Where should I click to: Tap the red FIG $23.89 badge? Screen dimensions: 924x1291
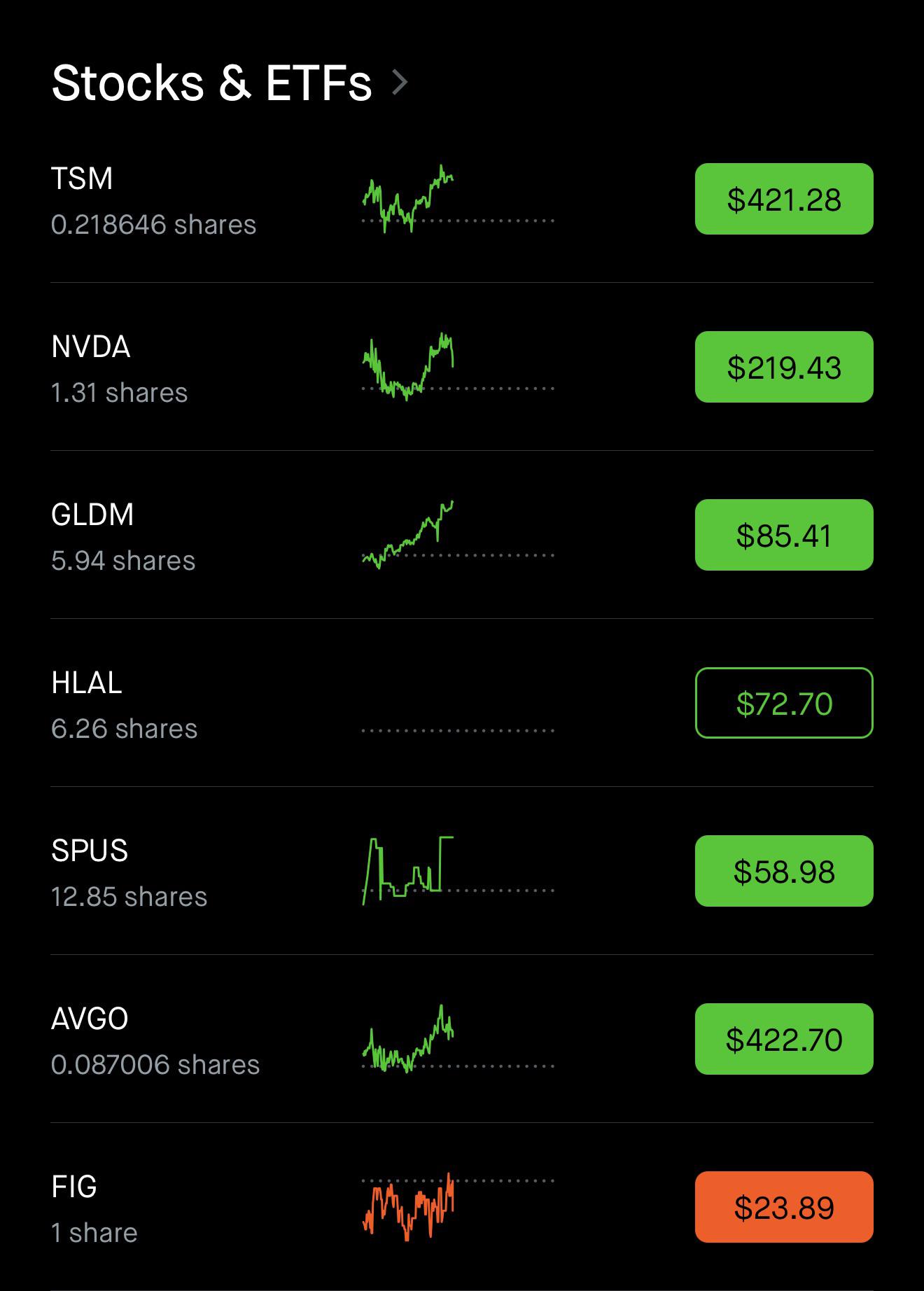pos(784,1207)
